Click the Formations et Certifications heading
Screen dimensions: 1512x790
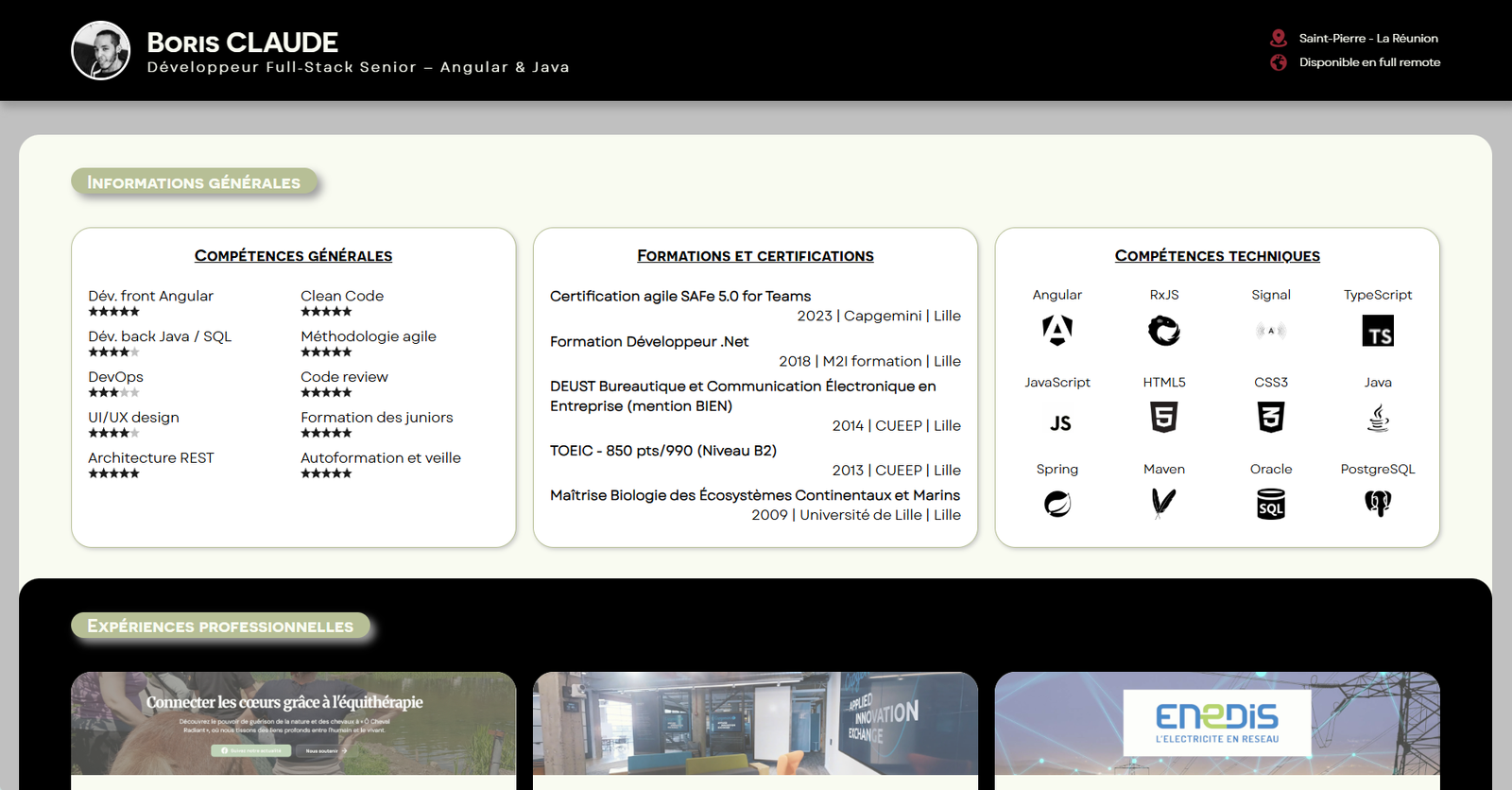pyautogui.click(x=755, y=256)
